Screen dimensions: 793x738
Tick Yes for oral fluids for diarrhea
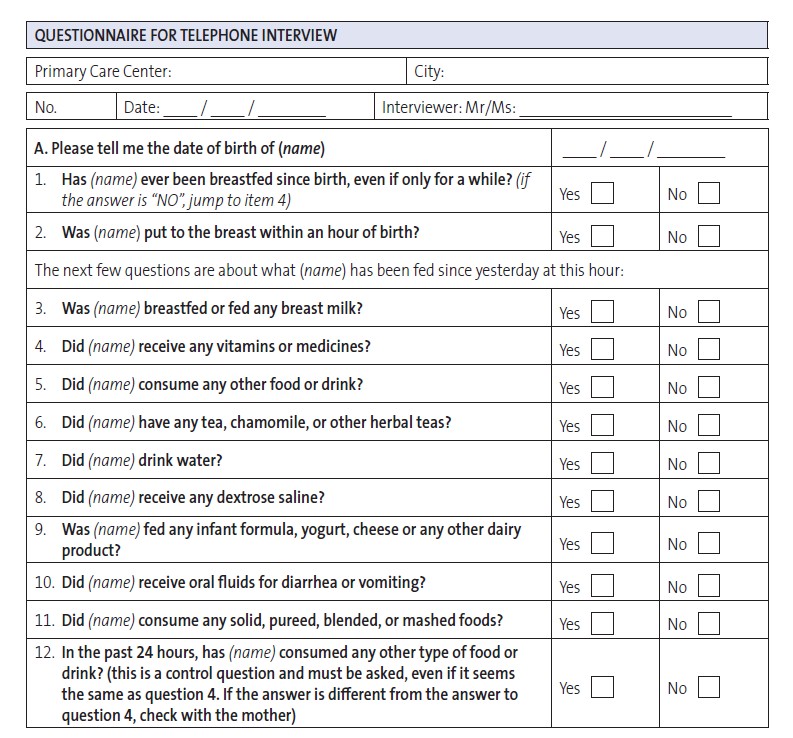click(x=602, y=585)
